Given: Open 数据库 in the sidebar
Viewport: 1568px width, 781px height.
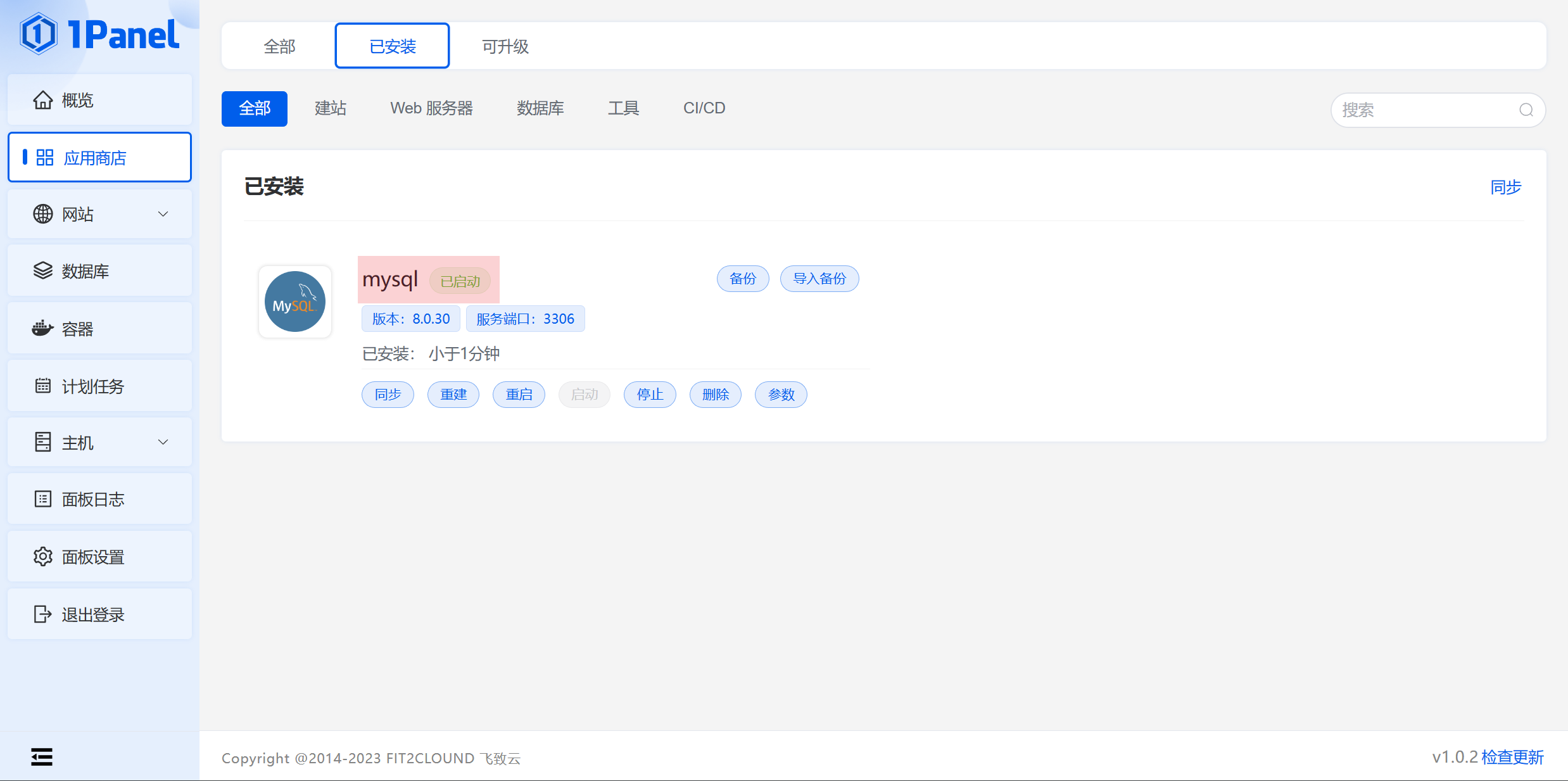Looking at the screenshot, I should 99,271.
